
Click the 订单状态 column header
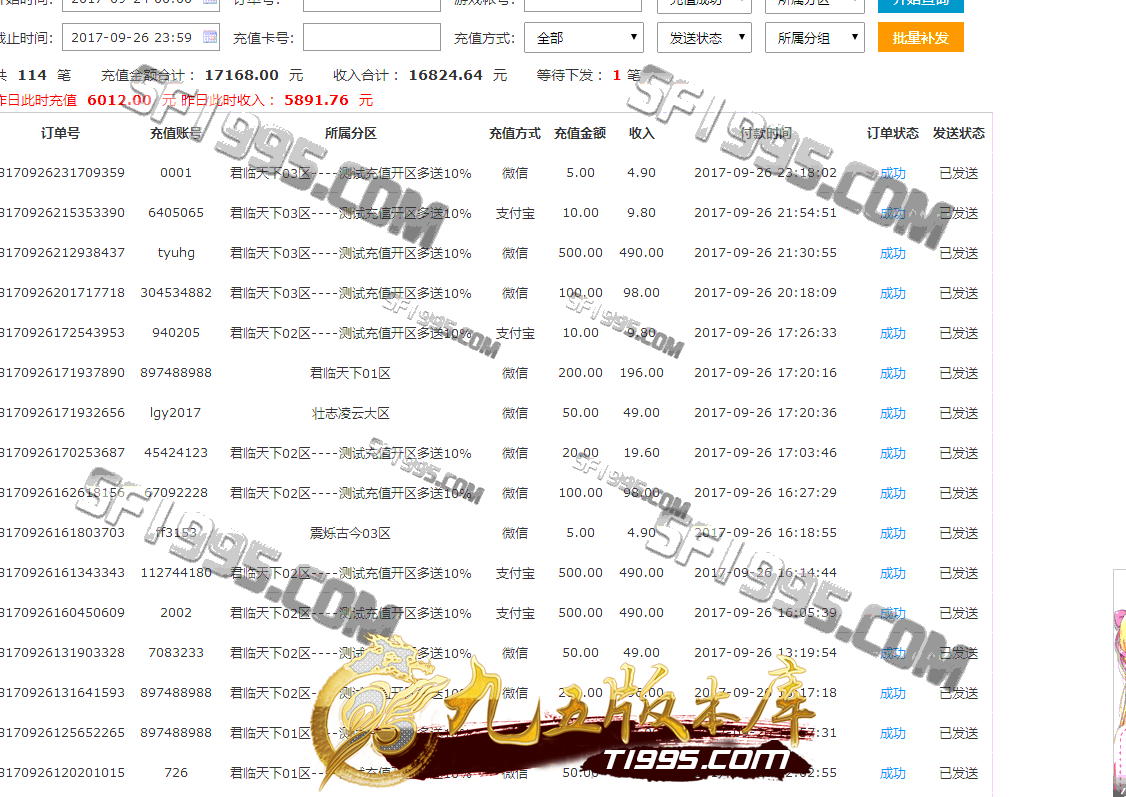click(x=893, y=133)
